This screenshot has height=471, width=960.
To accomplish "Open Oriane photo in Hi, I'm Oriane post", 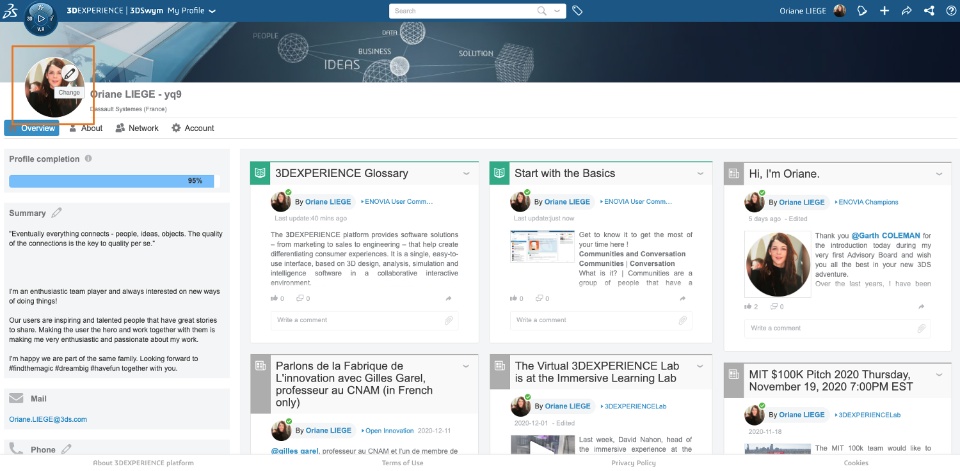I will 778,265.
